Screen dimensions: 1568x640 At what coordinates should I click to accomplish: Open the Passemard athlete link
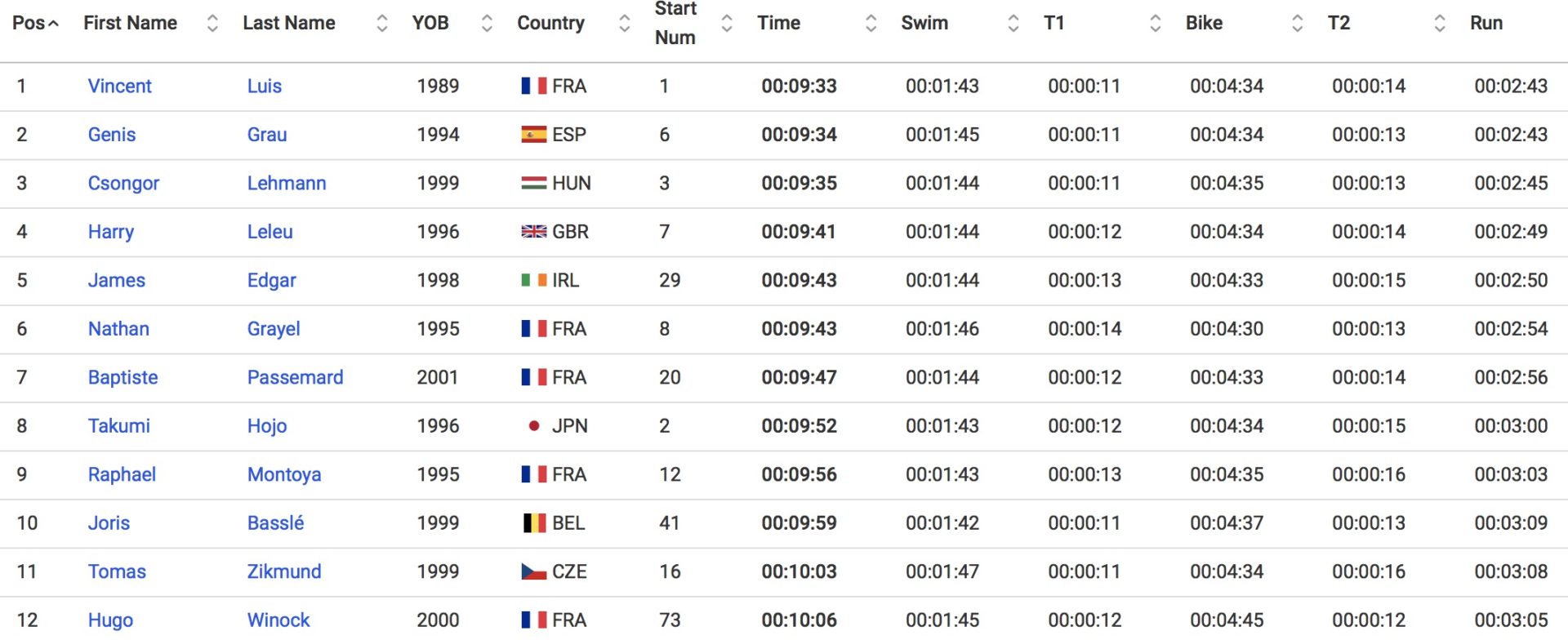pos(295,377)
